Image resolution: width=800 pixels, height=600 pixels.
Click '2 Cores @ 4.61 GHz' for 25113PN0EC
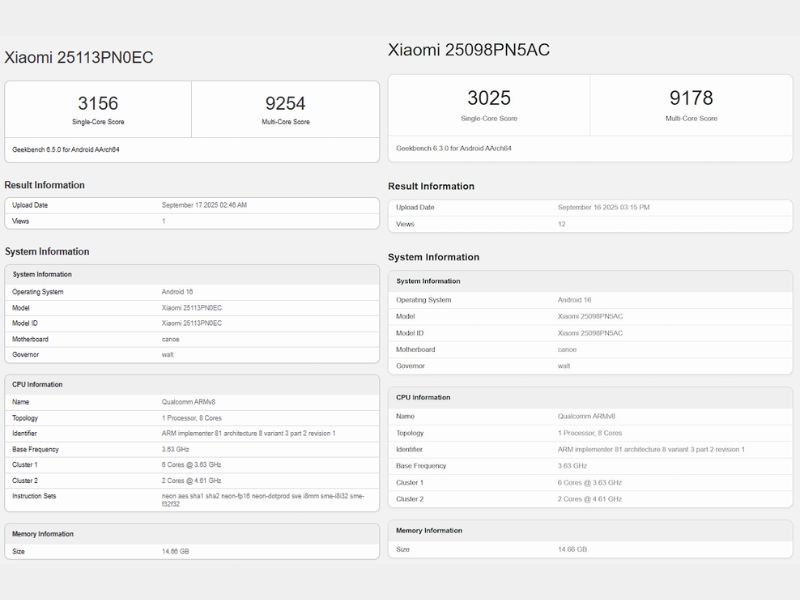pos(191,481)
